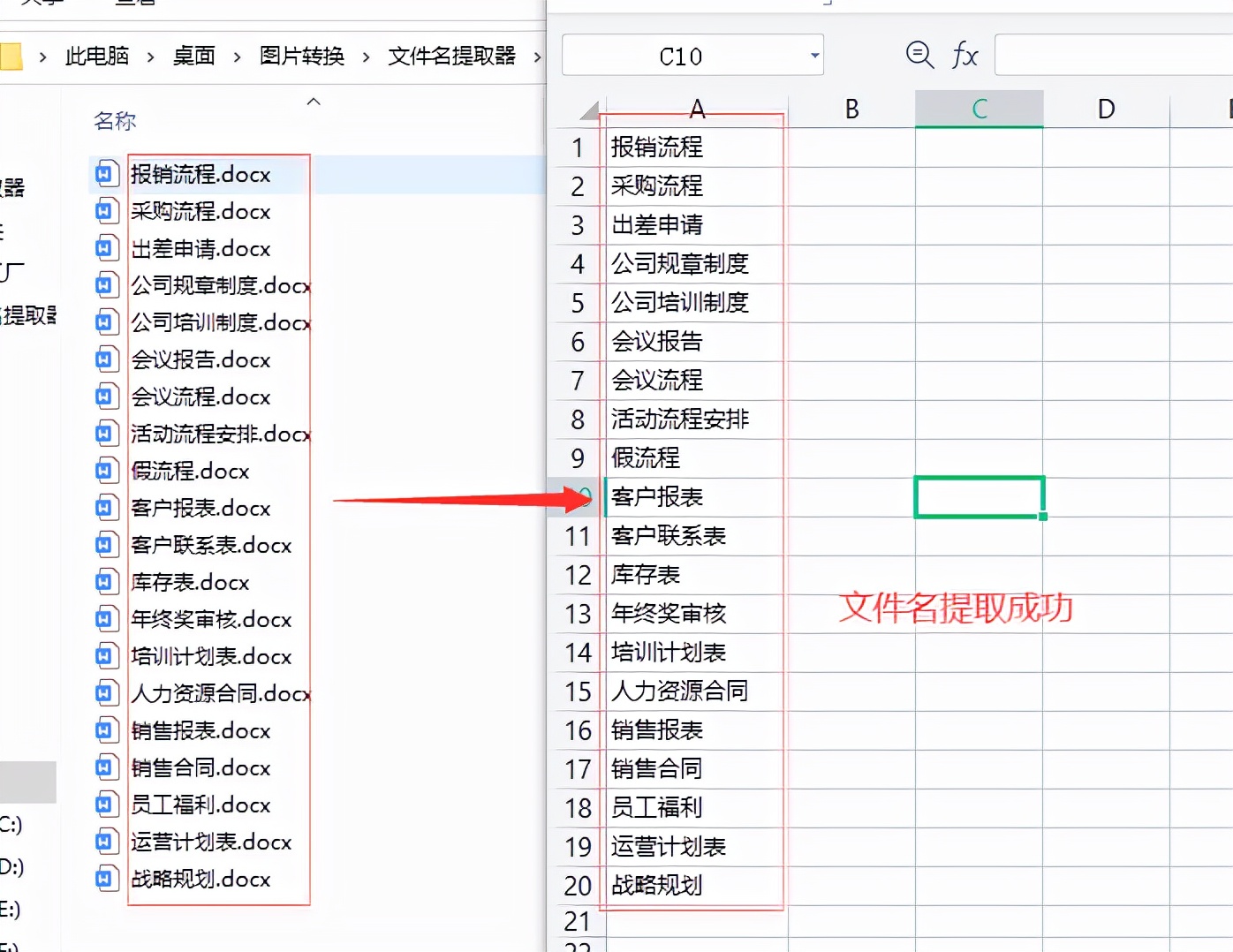The height and width of the screenshot is (952, 1233).
Task: Click the docx icon of 运营计划表.docx
Action: click(105, 842)
